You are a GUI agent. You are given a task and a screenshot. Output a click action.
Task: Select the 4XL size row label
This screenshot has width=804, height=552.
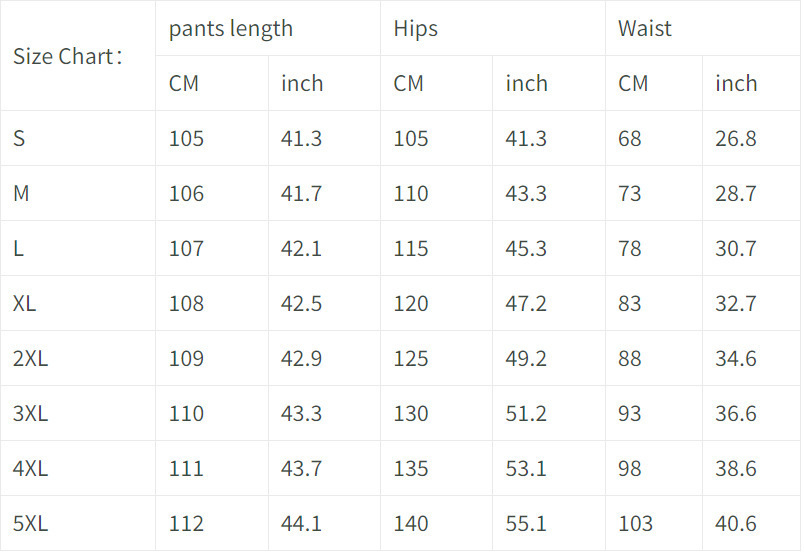click(30, 468)
